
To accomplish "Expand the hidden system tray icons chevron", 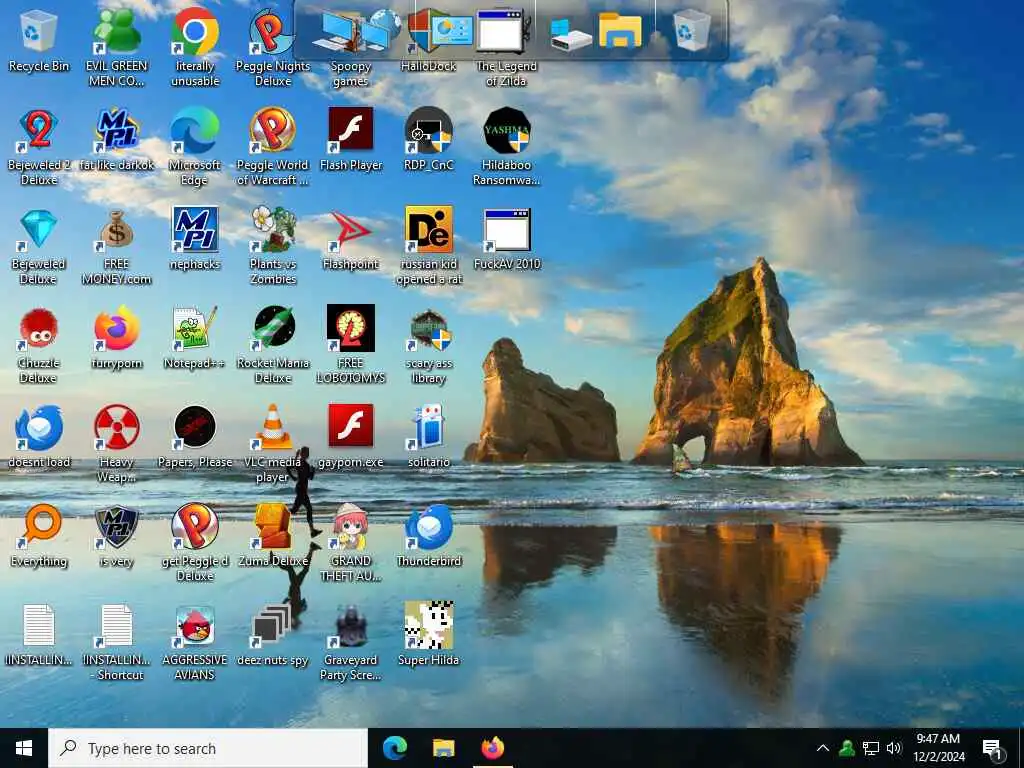I will point(823,748).
